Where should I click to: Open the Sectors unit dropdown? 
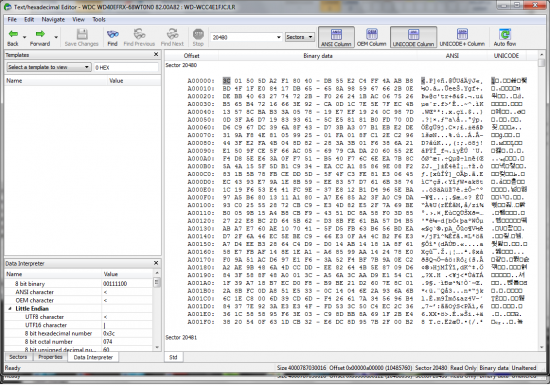click(300, 37)
